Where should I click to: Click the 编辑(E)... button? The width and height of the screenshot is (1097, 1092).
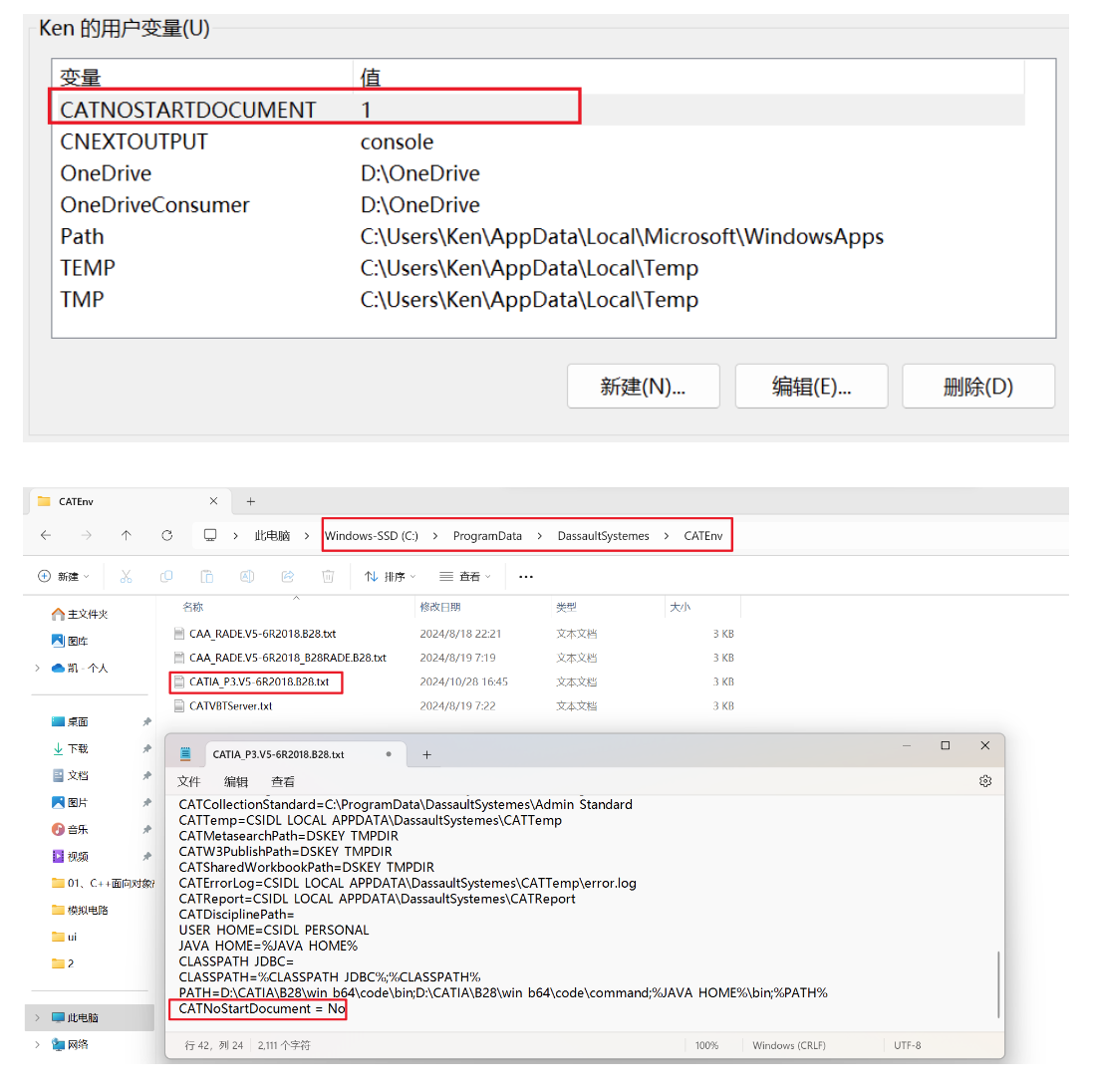pos(812,387)
